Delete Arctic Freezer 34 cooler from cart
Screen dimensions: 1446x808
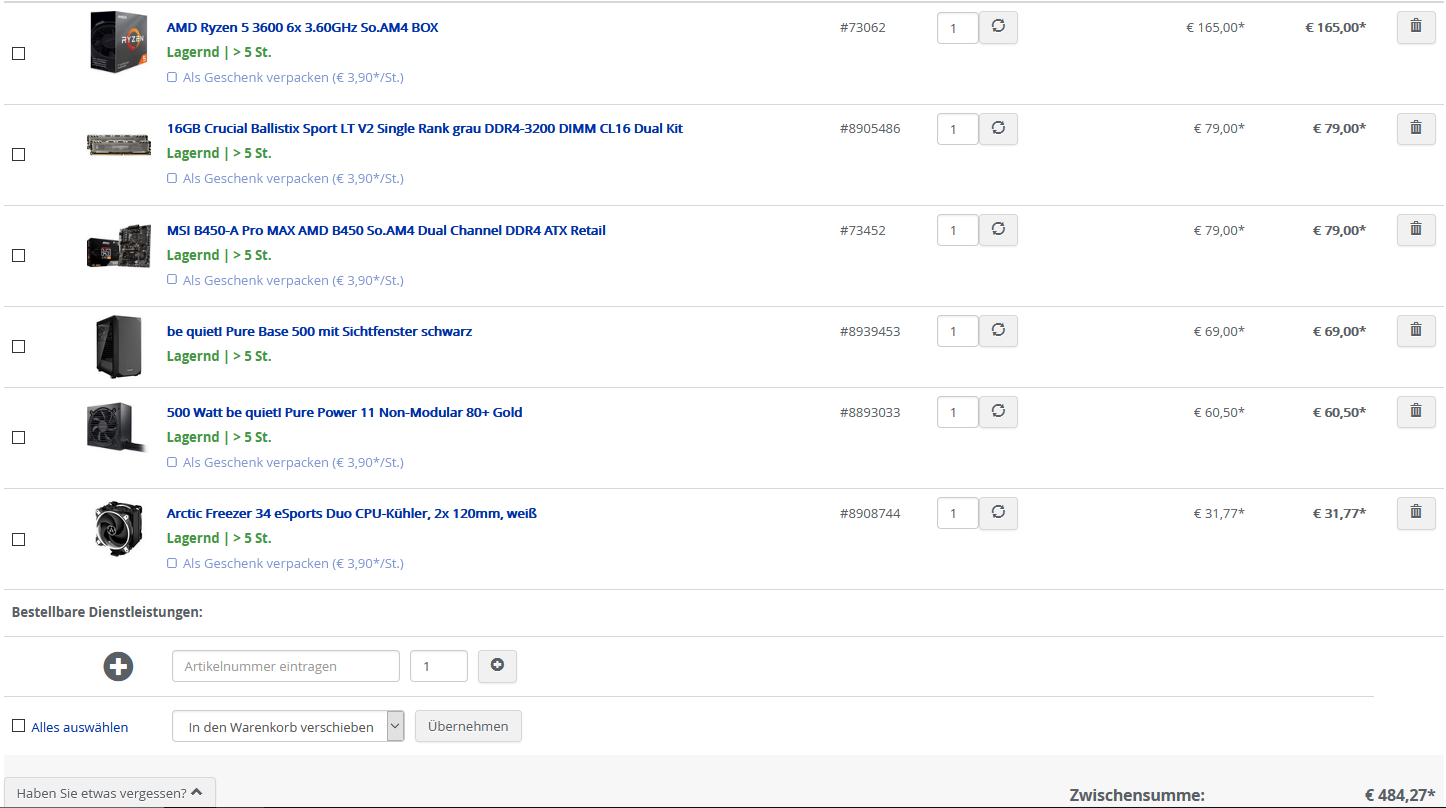(x=1415, y=513)
